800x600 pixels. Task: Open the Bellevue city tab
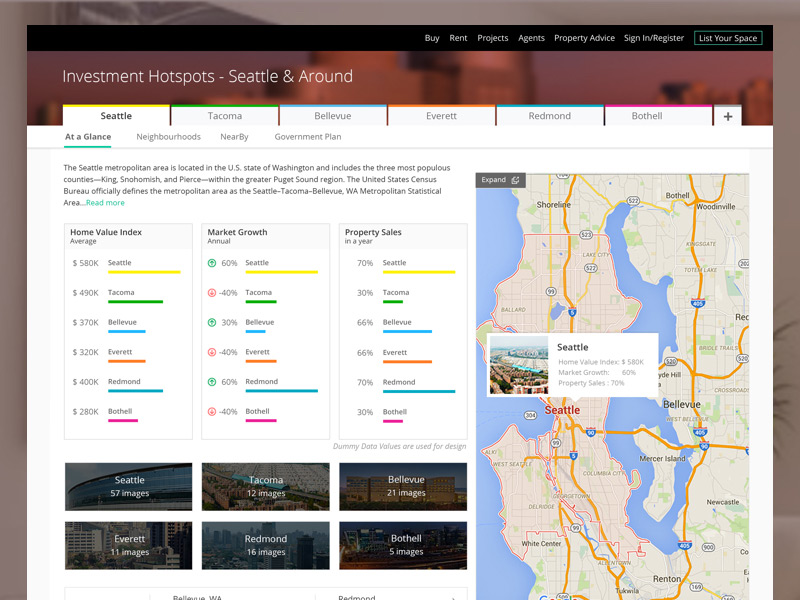[x=333, y=116]
